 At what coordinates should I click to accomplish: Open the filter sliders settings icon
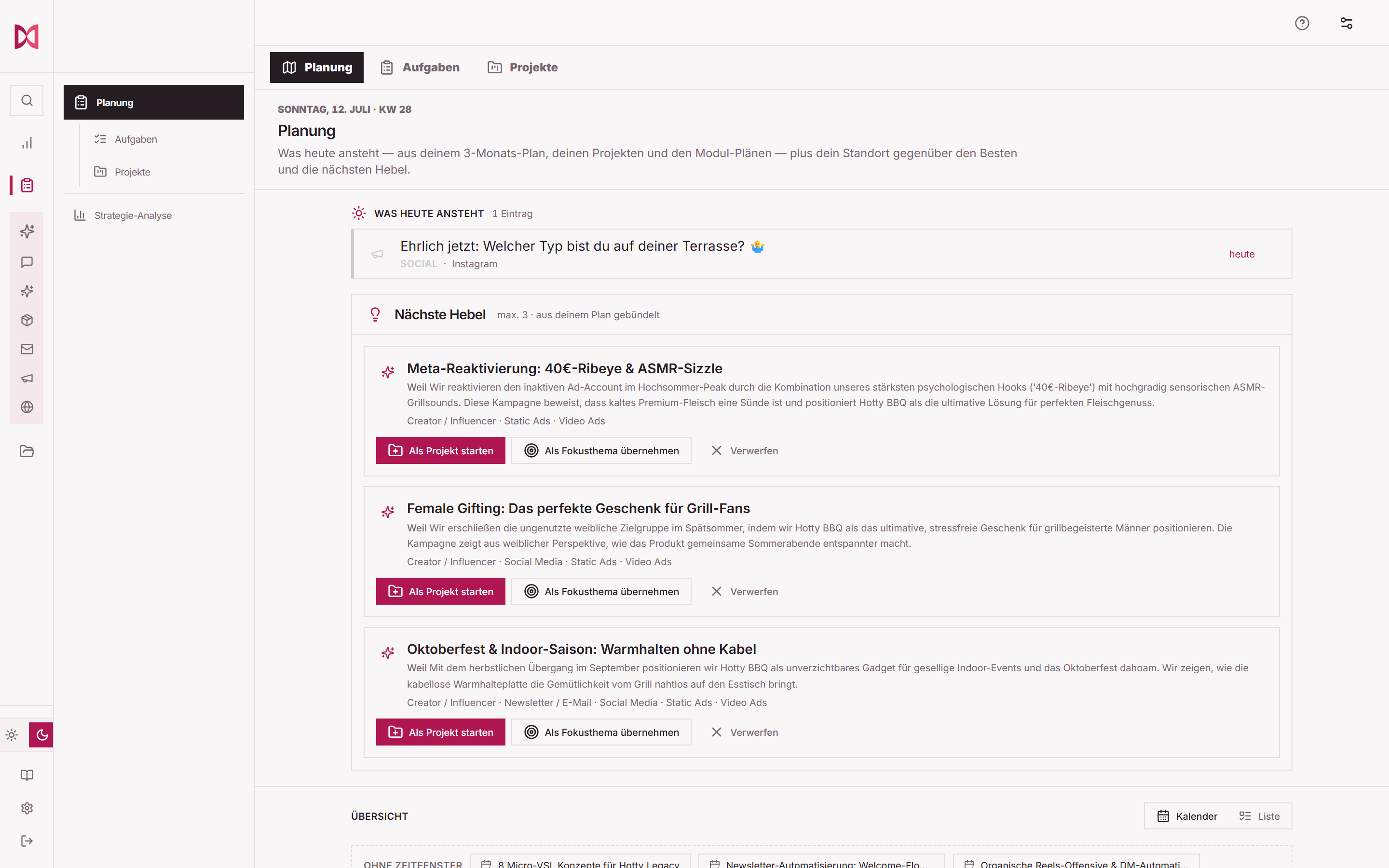point(1347,23)
